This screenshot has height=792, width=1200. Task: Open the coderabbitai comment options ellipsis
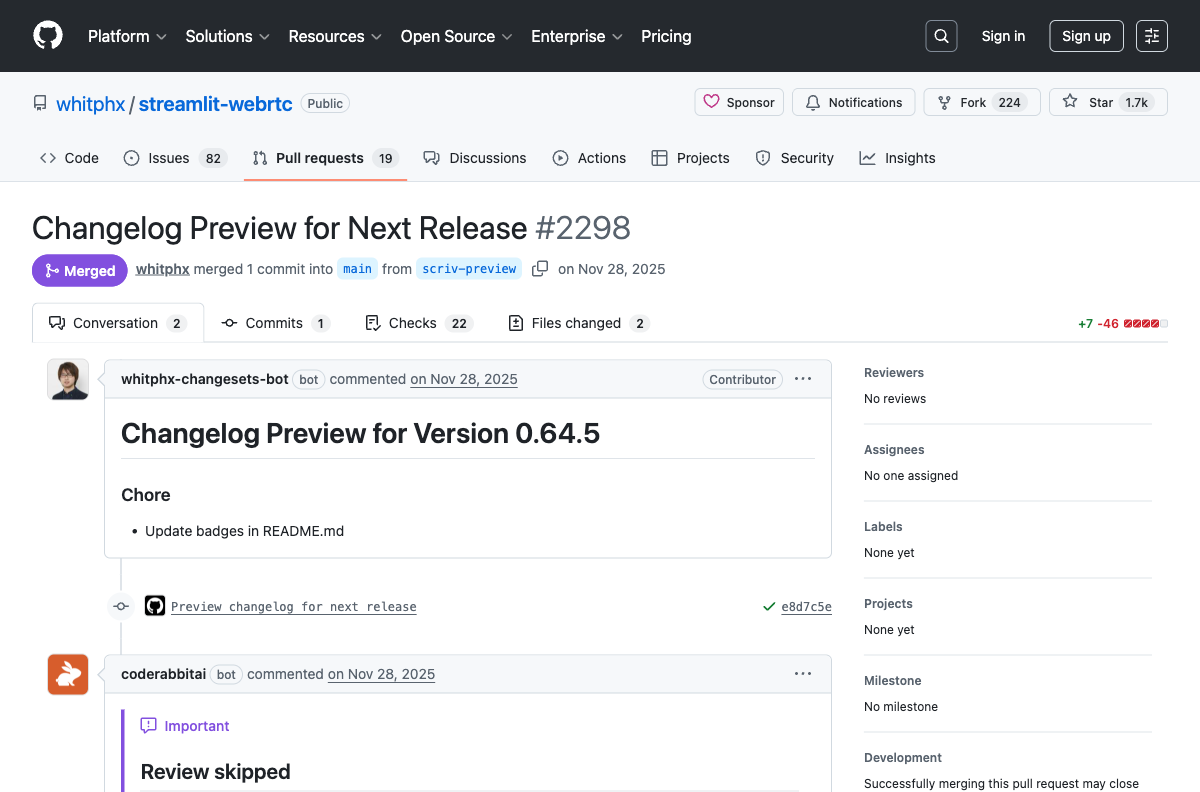tap(803, 674)
